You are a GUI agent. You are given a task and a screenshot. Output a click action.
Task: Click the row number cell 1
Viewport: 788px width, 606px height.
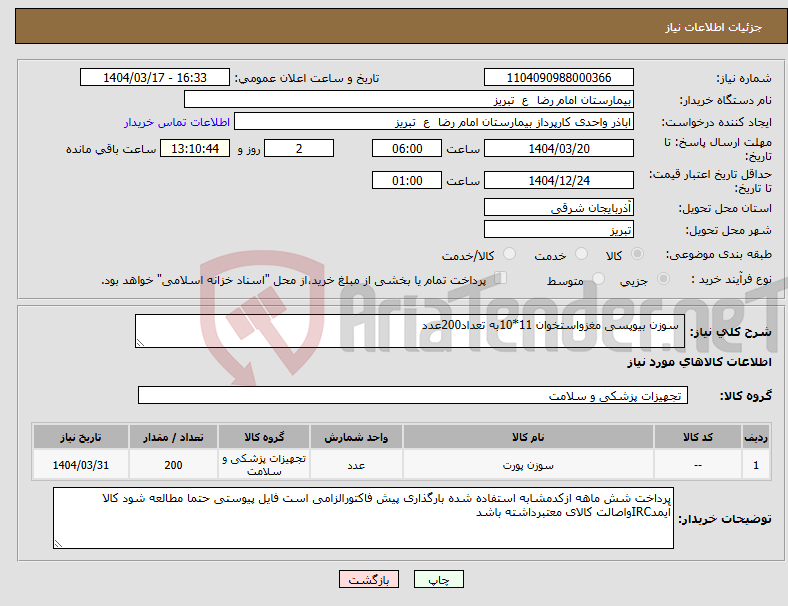point(755,465)
